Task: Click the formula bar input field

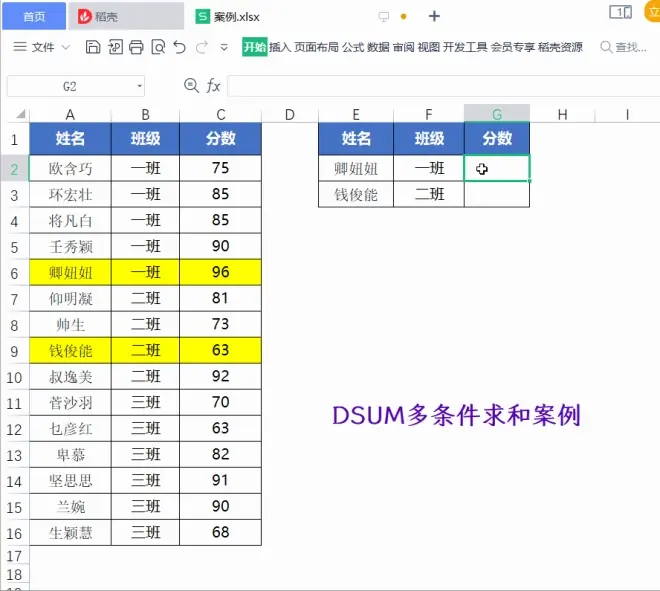Action: 440,87
